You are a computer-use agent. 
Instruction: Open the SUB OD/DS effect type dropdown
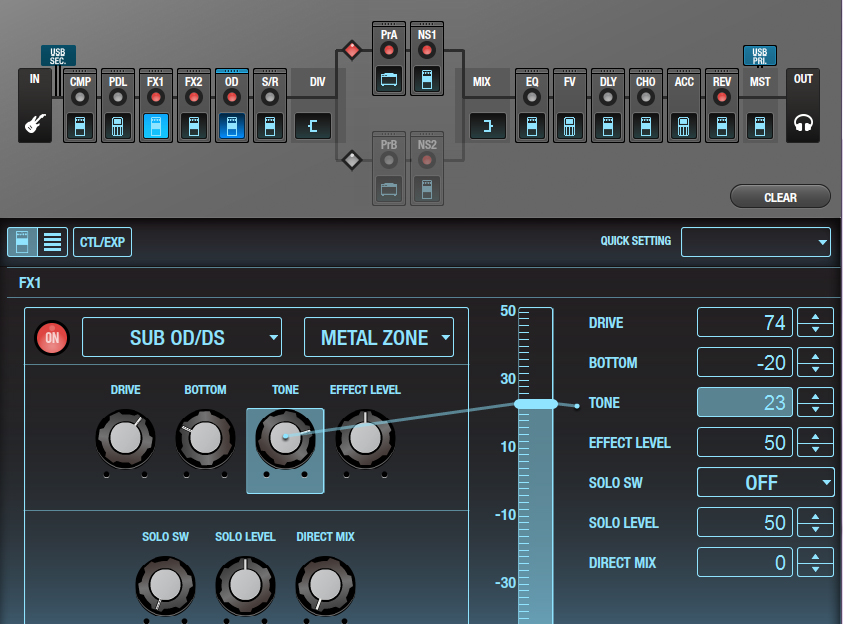pyautogui.click(x=182, y=338)
